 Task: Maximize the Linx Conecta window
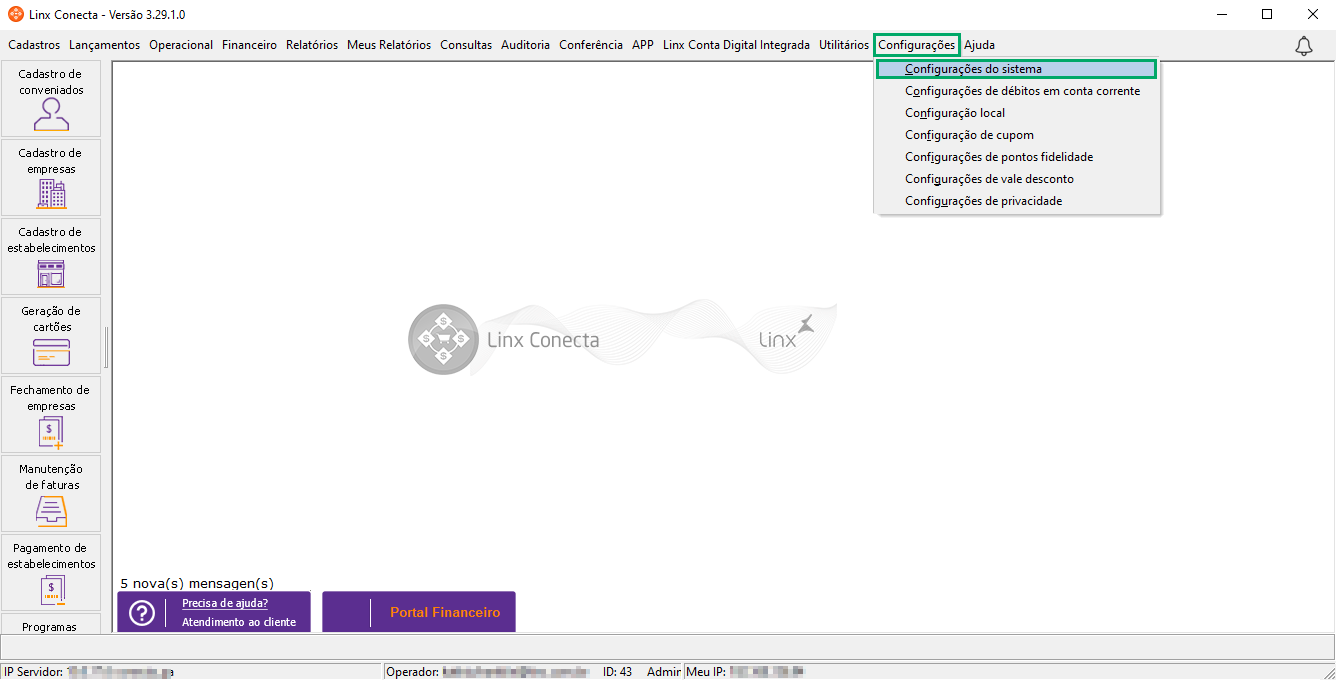(1267, 14)
